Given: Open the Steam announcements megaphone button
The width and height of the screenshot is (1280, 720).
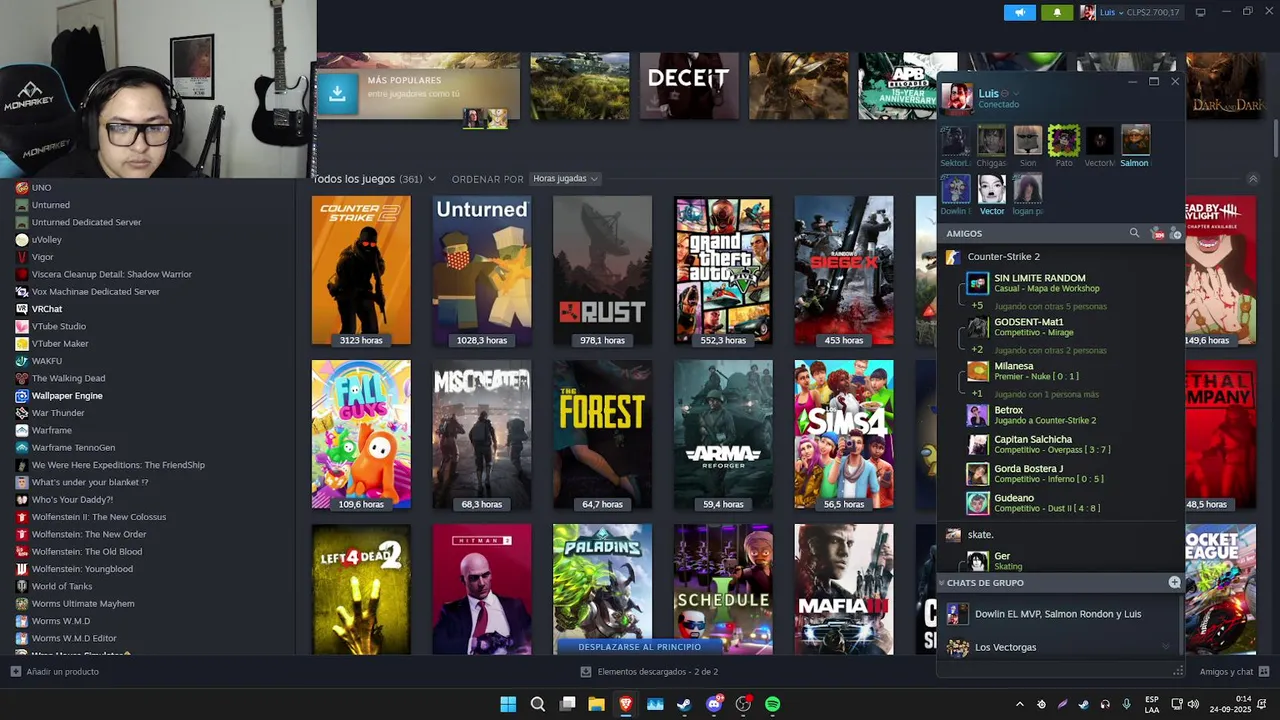Looking at the screenshot, I should tap(1020, 12).
